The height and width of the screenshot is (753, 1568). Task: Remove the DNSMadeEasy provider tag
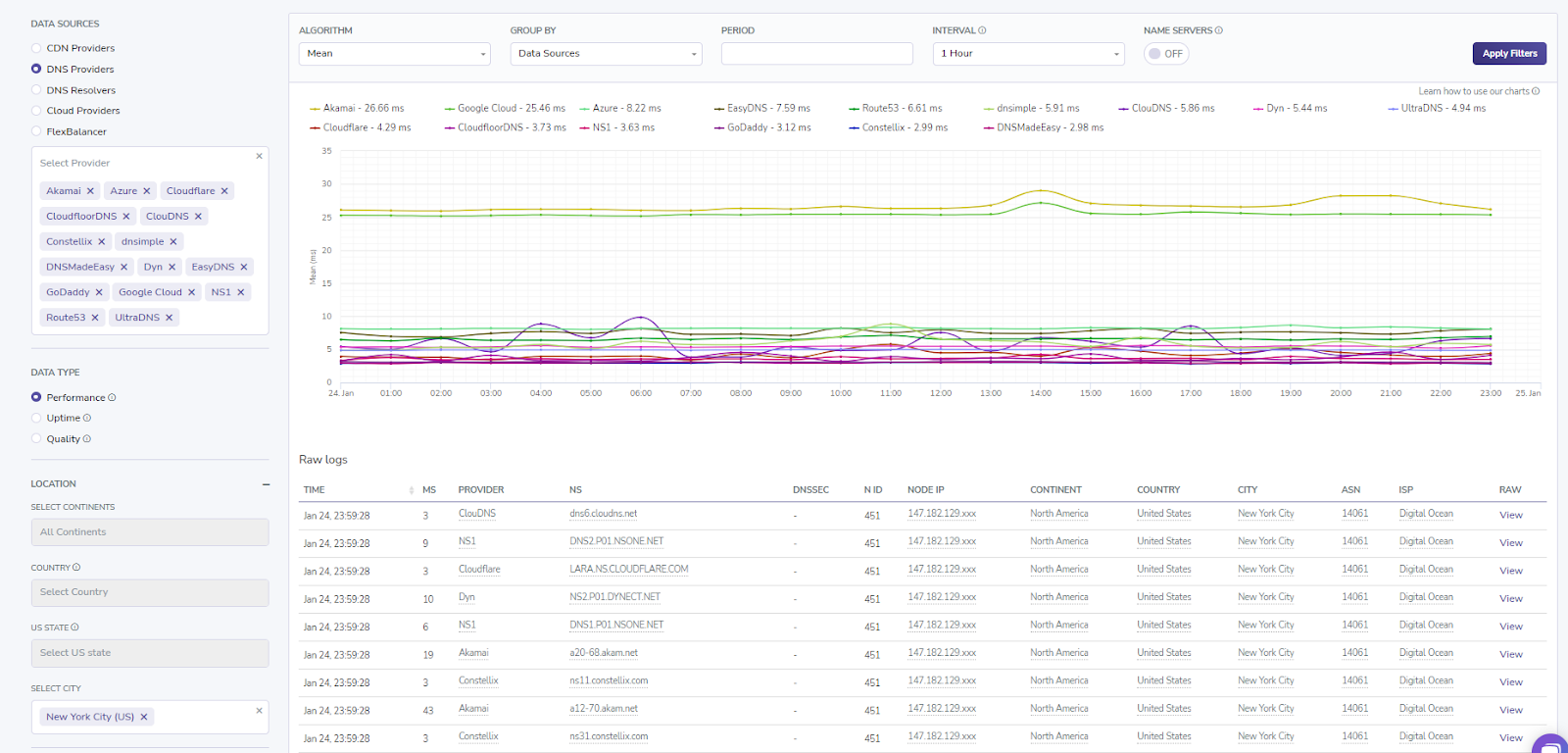(124, 267)
